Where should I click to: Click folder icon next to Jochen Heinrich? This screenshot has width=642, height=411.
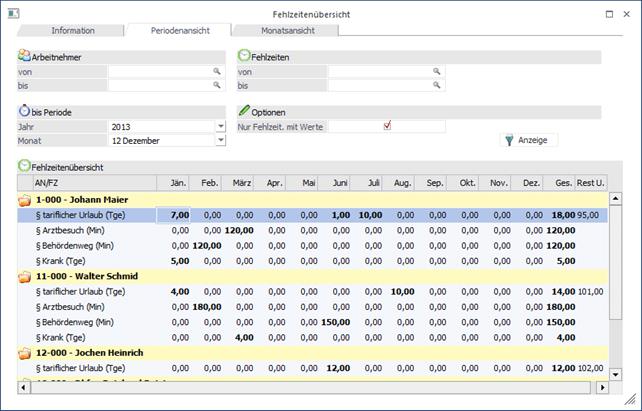coord(25,353)
